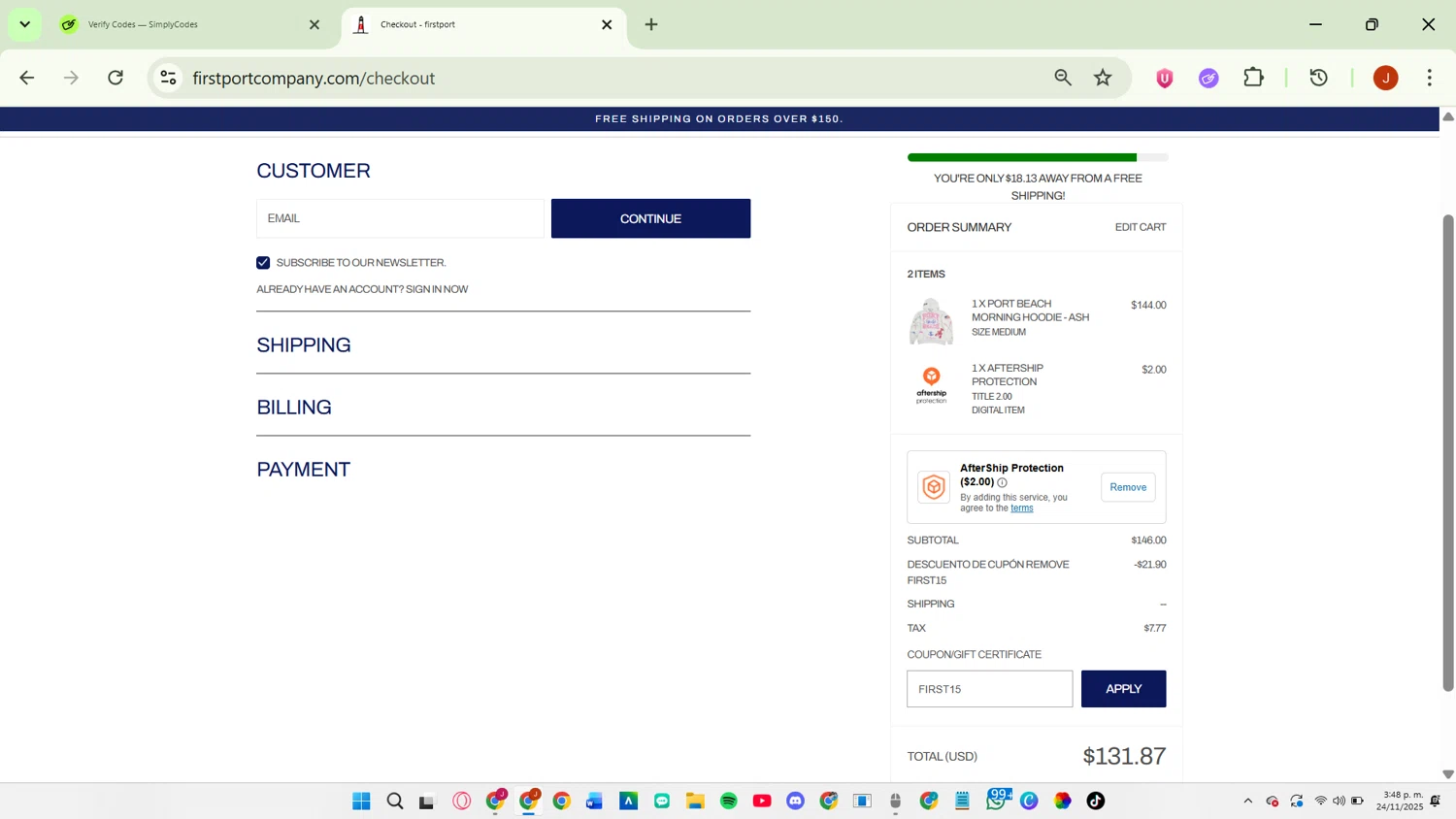Remove the FIRST15 coupon discount
1456x819 pixels.
[1048, 565]
